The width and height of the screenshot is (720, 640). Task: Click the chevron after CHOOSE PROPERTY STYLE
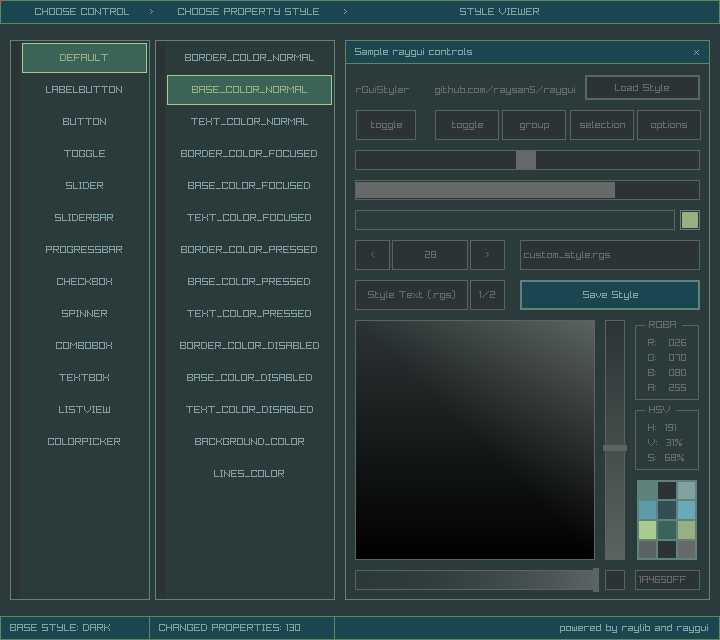(345, 12)
